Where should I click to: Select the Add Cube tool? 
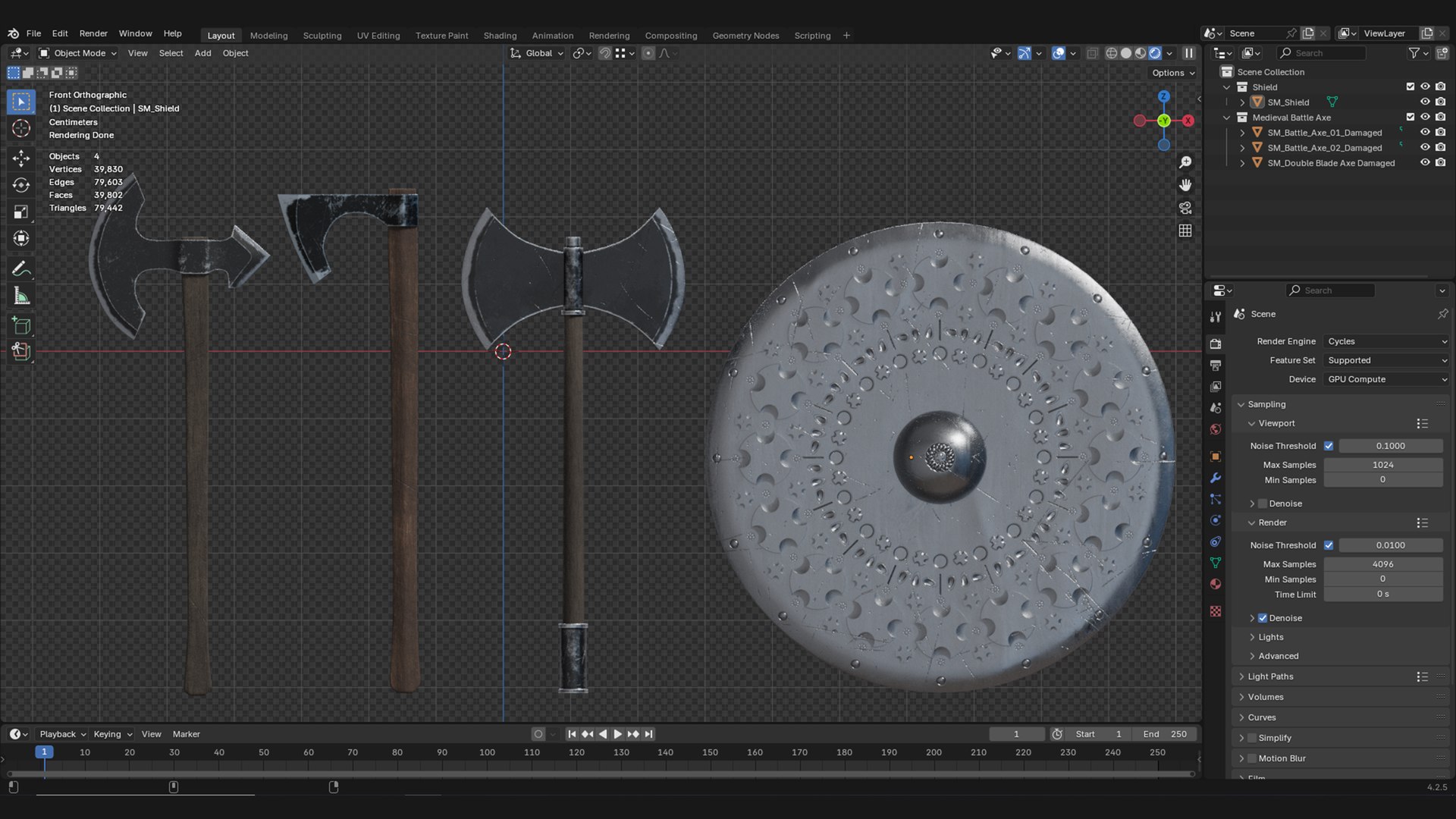21,326
